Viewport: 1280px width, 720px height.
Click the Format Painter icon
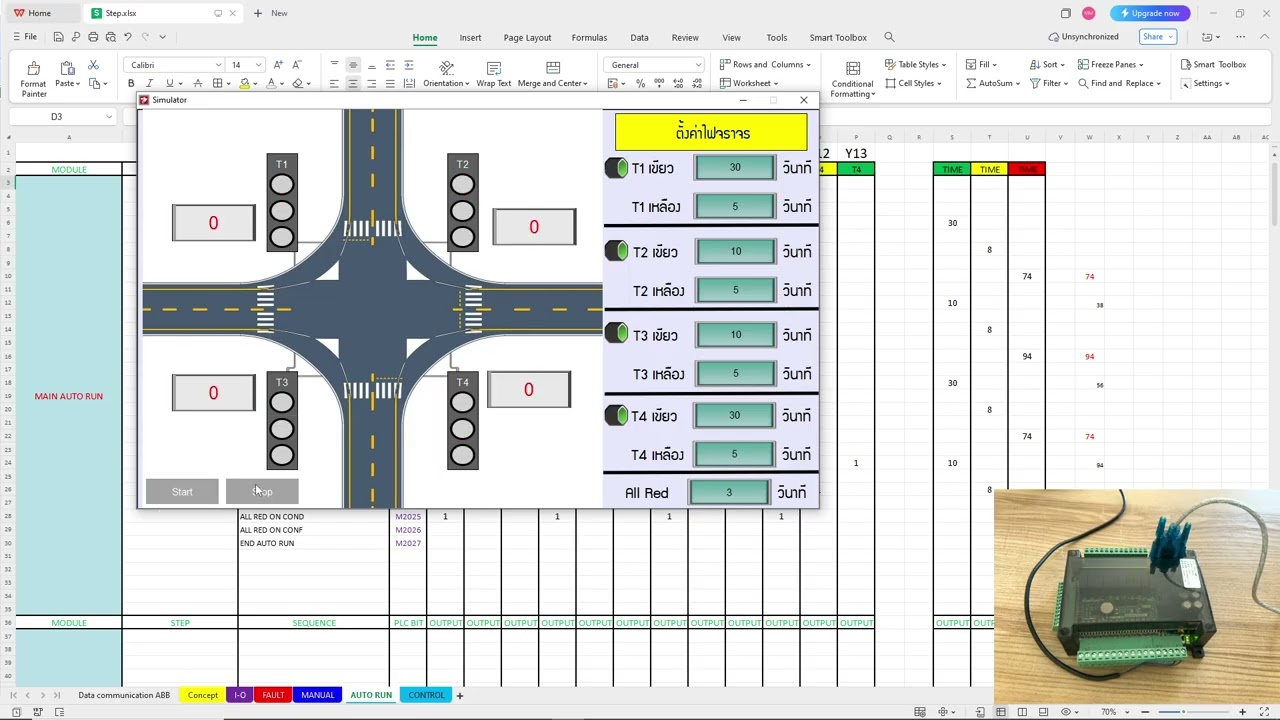tap(33, 69)
